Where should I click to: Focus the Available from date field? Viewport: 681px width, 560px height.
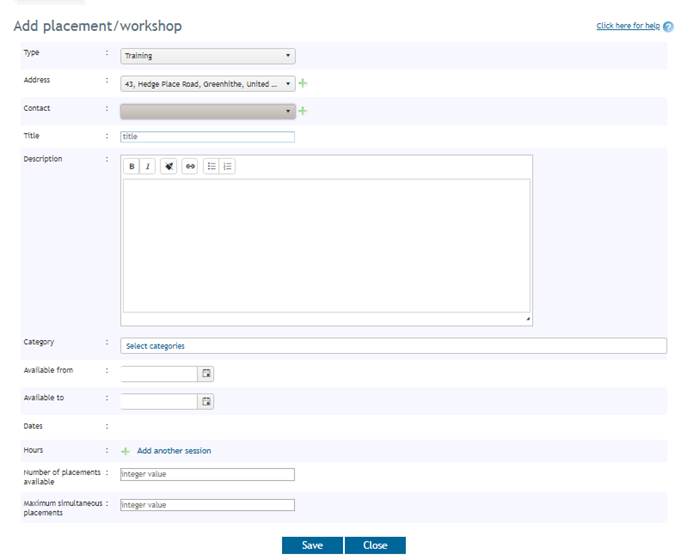click(159, 374)
